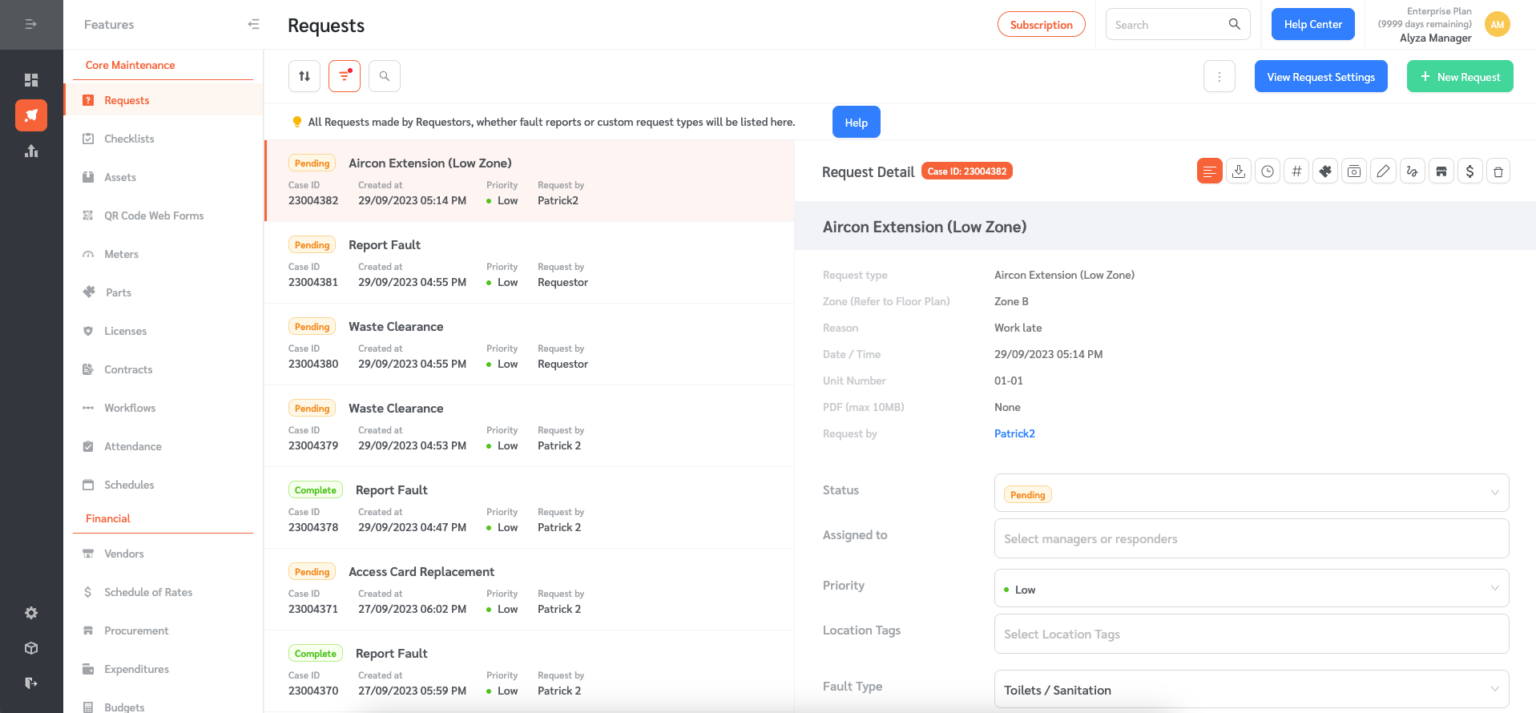Delete the request via the trash icon
The image size is (1536, 713).
[x=1498, y=170]
